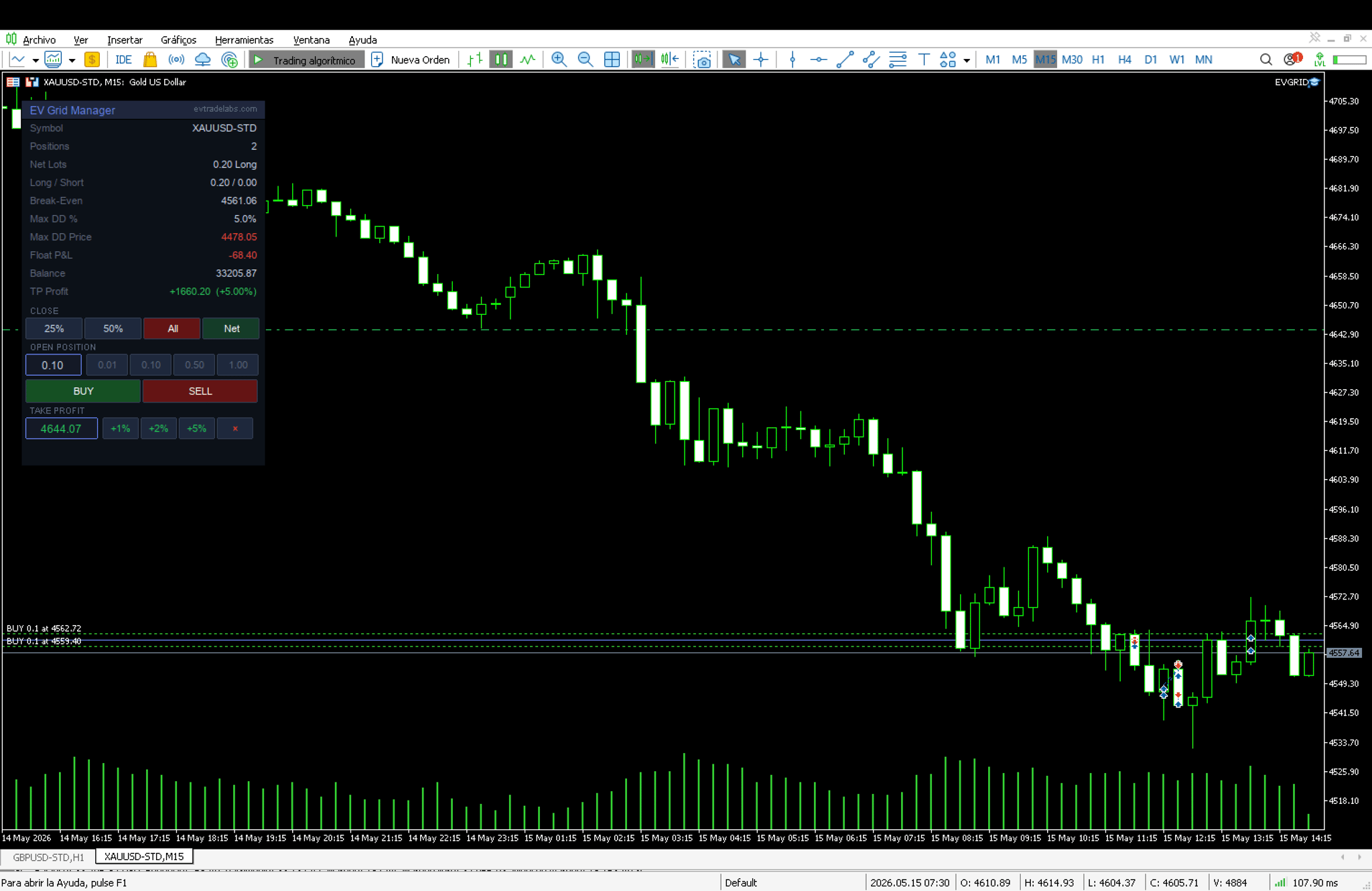Click the lot size 0.10 input field
This screenshot has width=1372, height=891.
pyautogui.click(x=53, y=365)
